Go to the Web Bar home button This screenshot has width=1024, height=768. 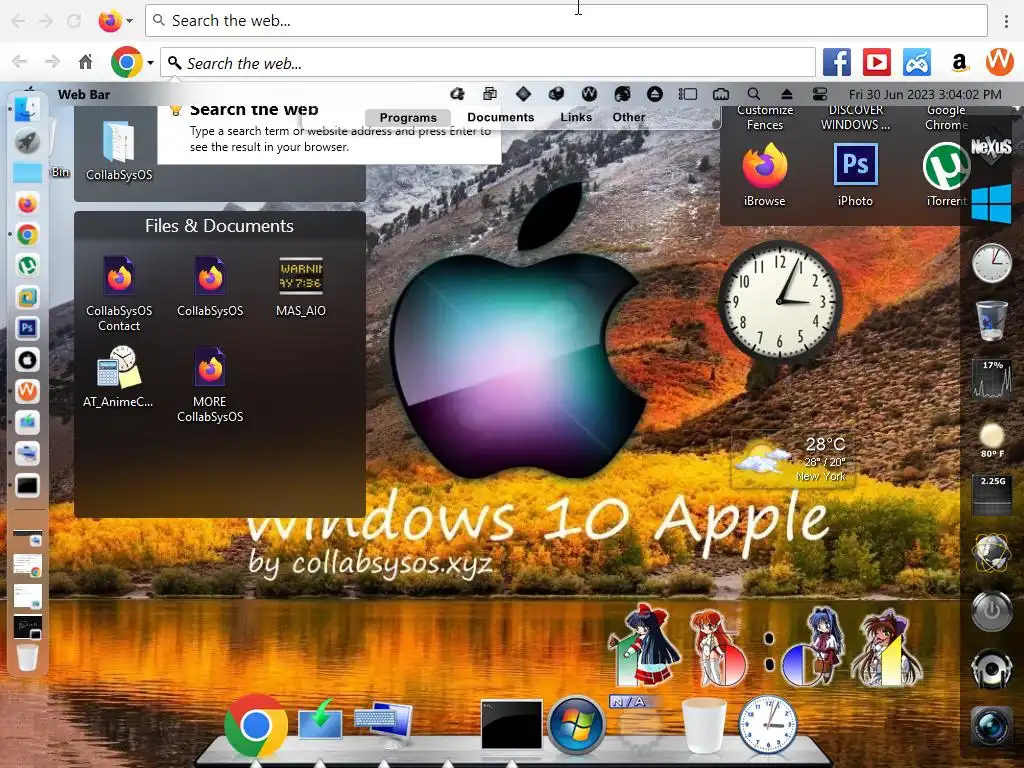85,63
